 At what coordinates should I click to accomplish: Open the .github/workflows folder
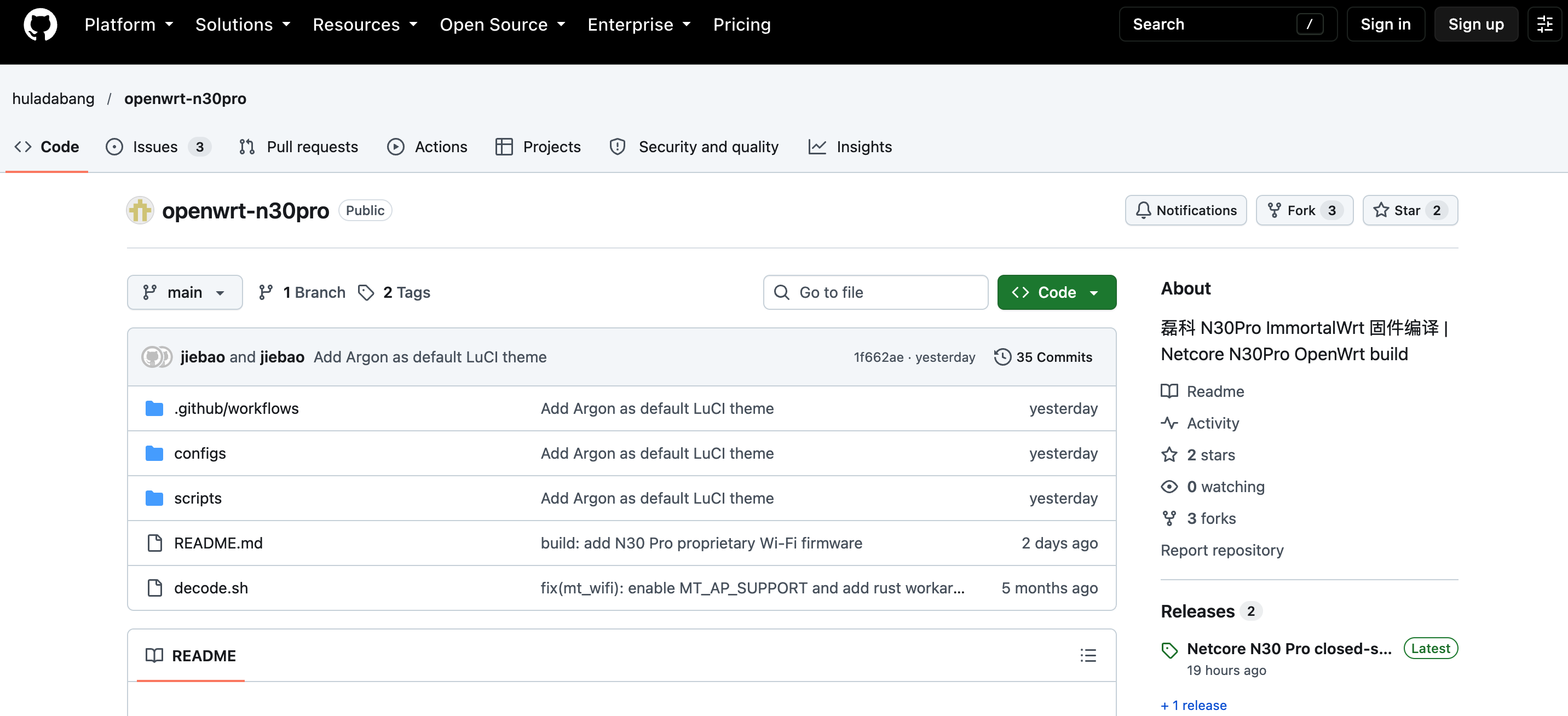tap(236, 408)
